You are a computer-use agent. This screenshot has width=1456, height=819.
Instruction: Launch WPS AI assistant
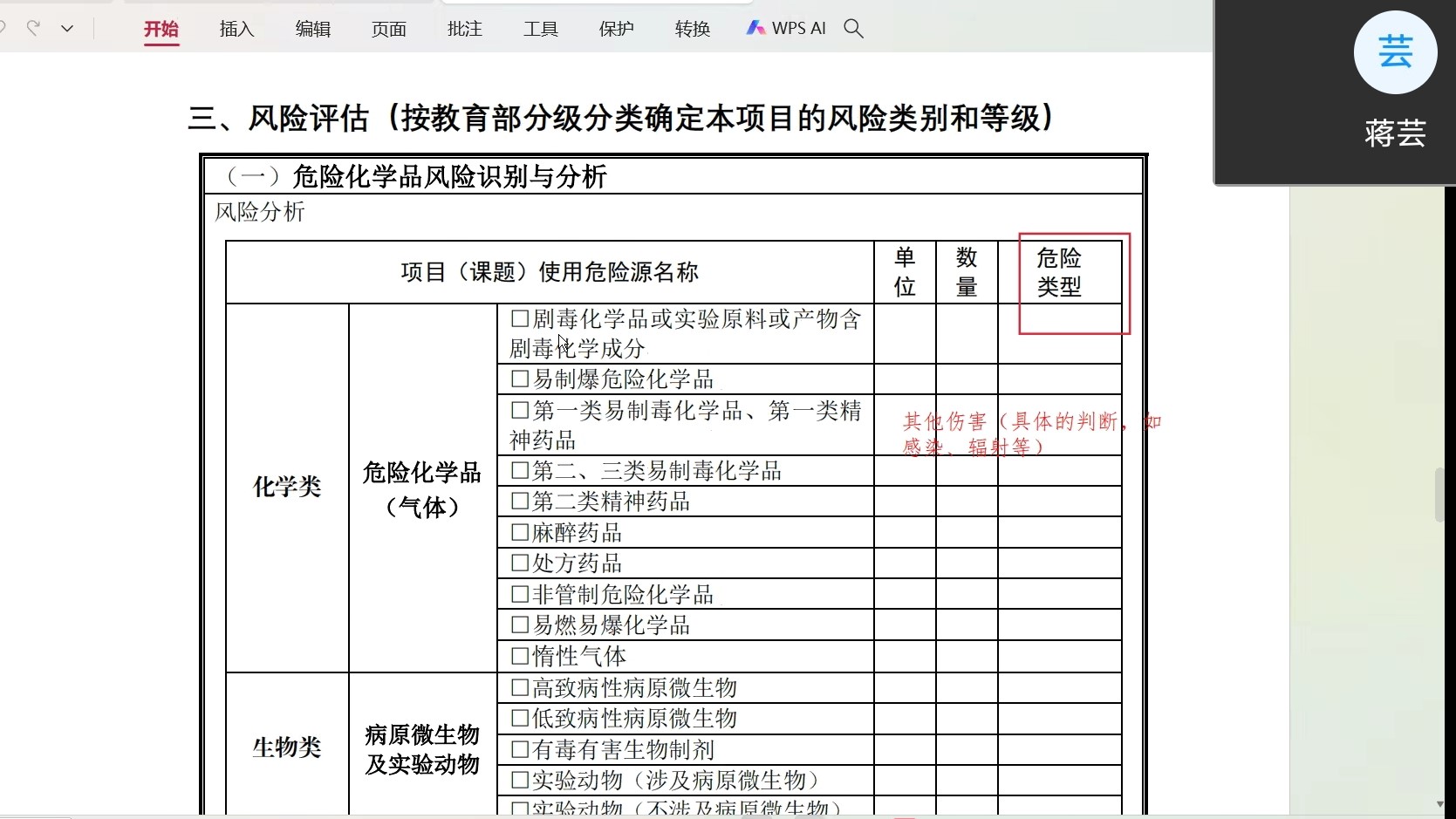coord(786,29)
